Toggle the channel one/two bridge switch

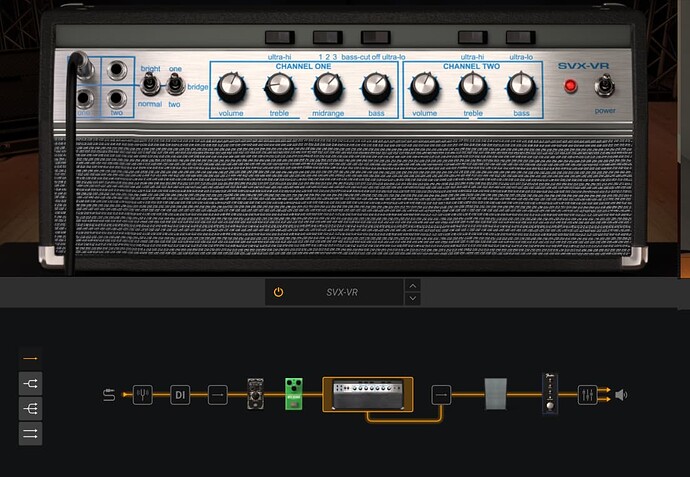[x=176, y=86]
